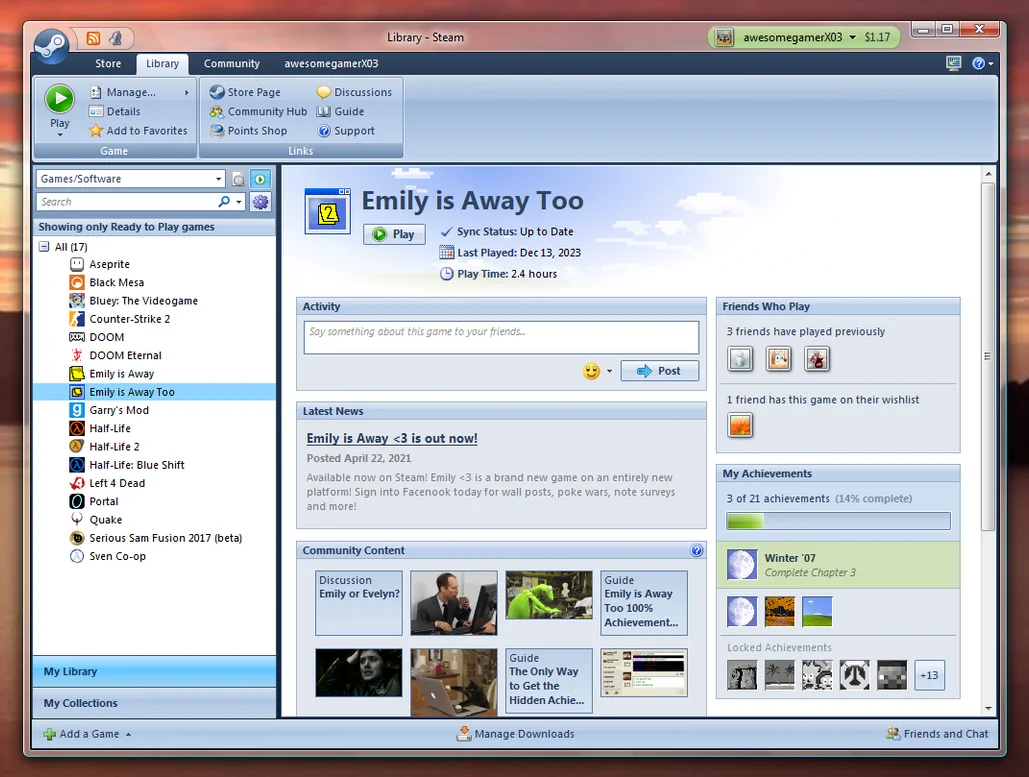The image size is (1029, 777).
Task: Toggle the Ready to Play filter button
Action: coord(260,179)
